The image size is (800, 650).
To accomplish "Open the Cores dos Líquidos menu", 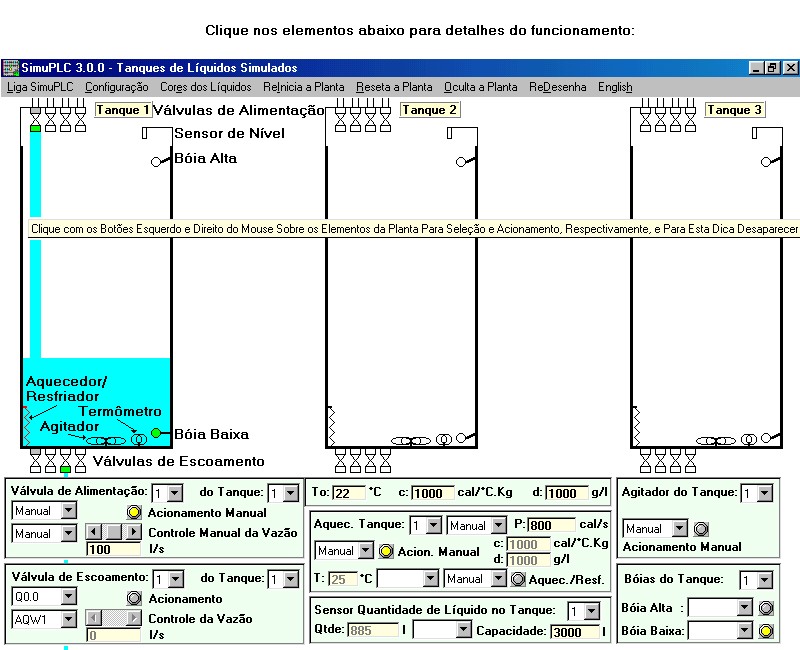I will [206, 87].
